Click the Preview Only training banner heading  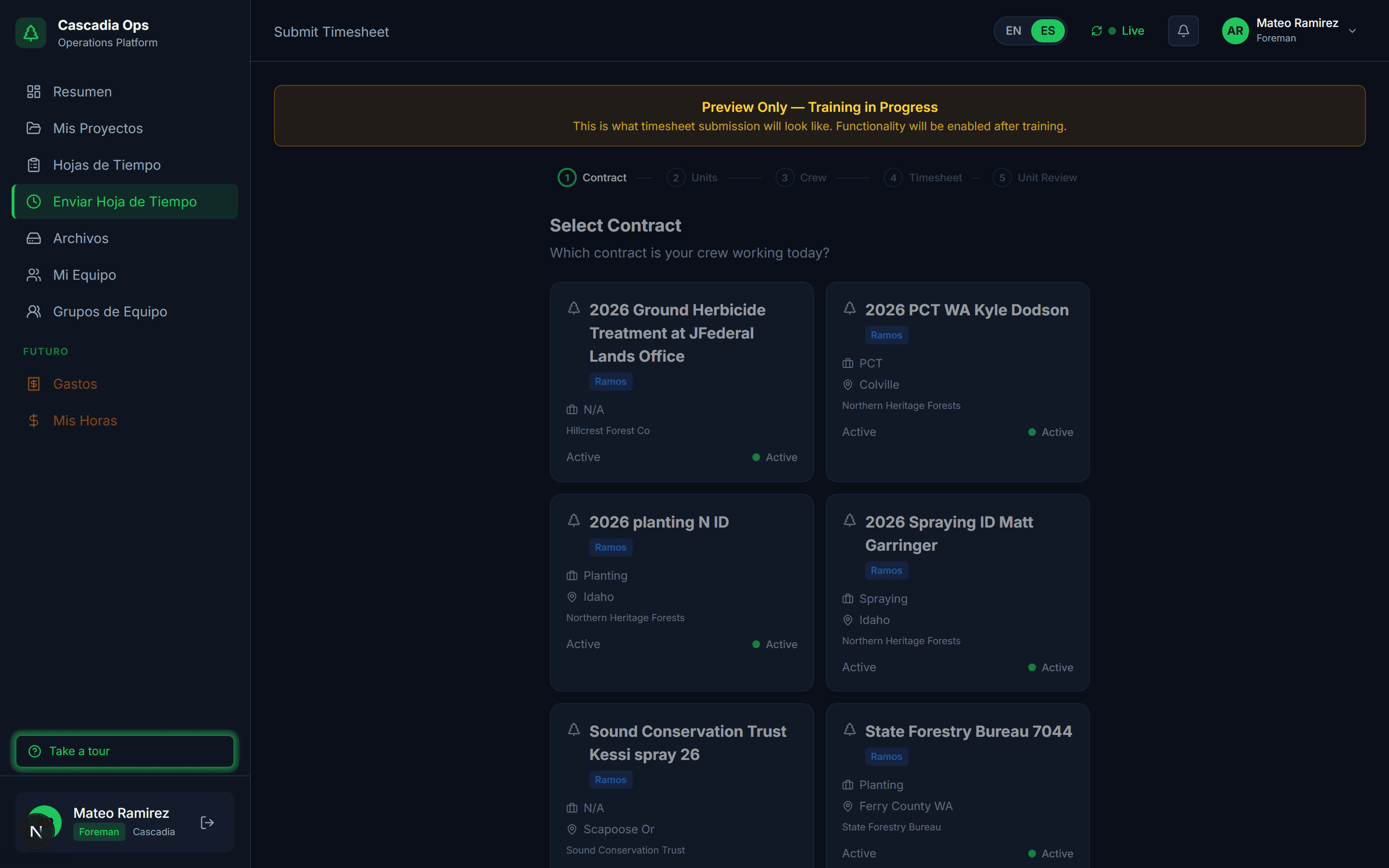point(819,108)
